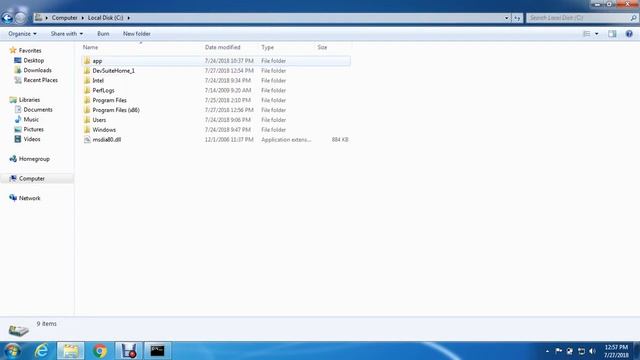The image size is (640, 360).
Task: Click the 884 KB size value
Action: point(340,140)
